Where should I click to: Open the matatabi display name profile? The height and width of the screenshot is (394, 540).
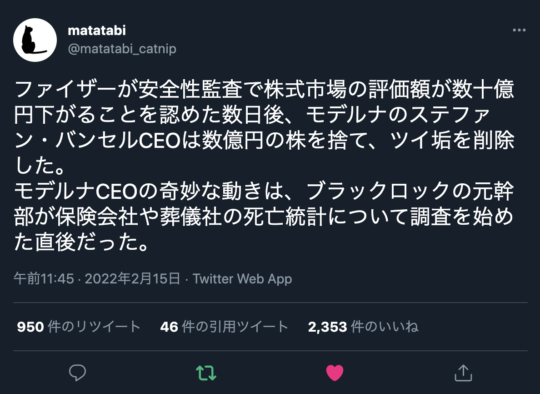point(97,30)
